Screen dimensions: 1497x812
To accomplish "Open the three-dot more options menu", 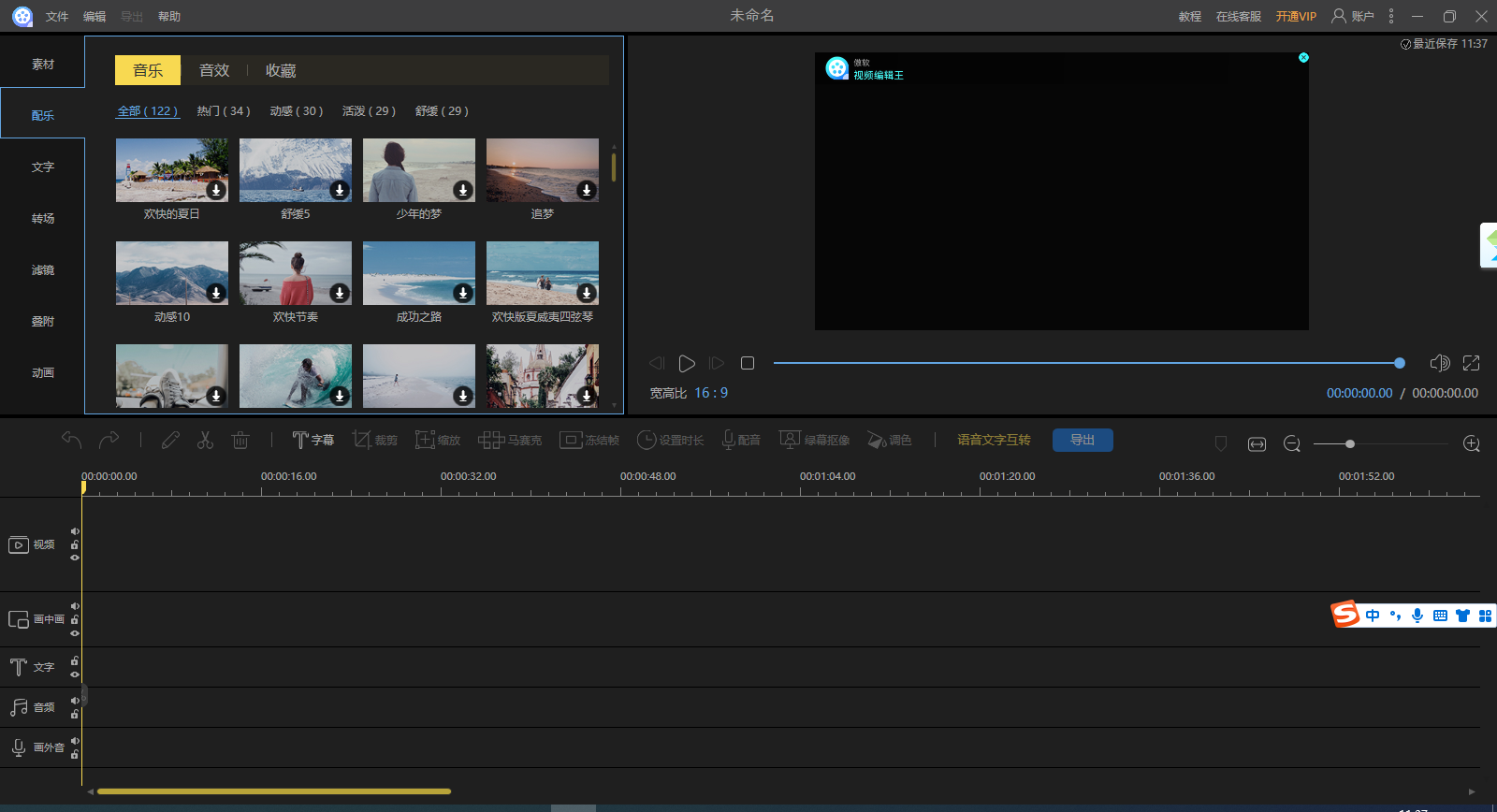I will click(x=1391, y=16).
